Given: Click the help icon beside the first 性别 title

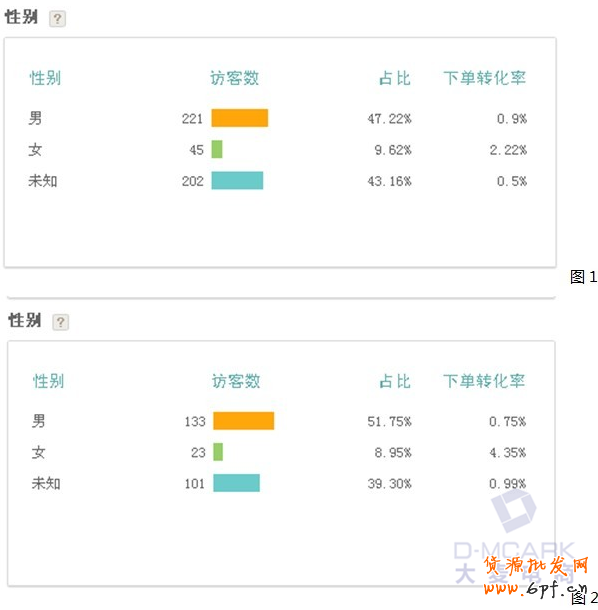Looking at the screenshot, I should point(57,19).
